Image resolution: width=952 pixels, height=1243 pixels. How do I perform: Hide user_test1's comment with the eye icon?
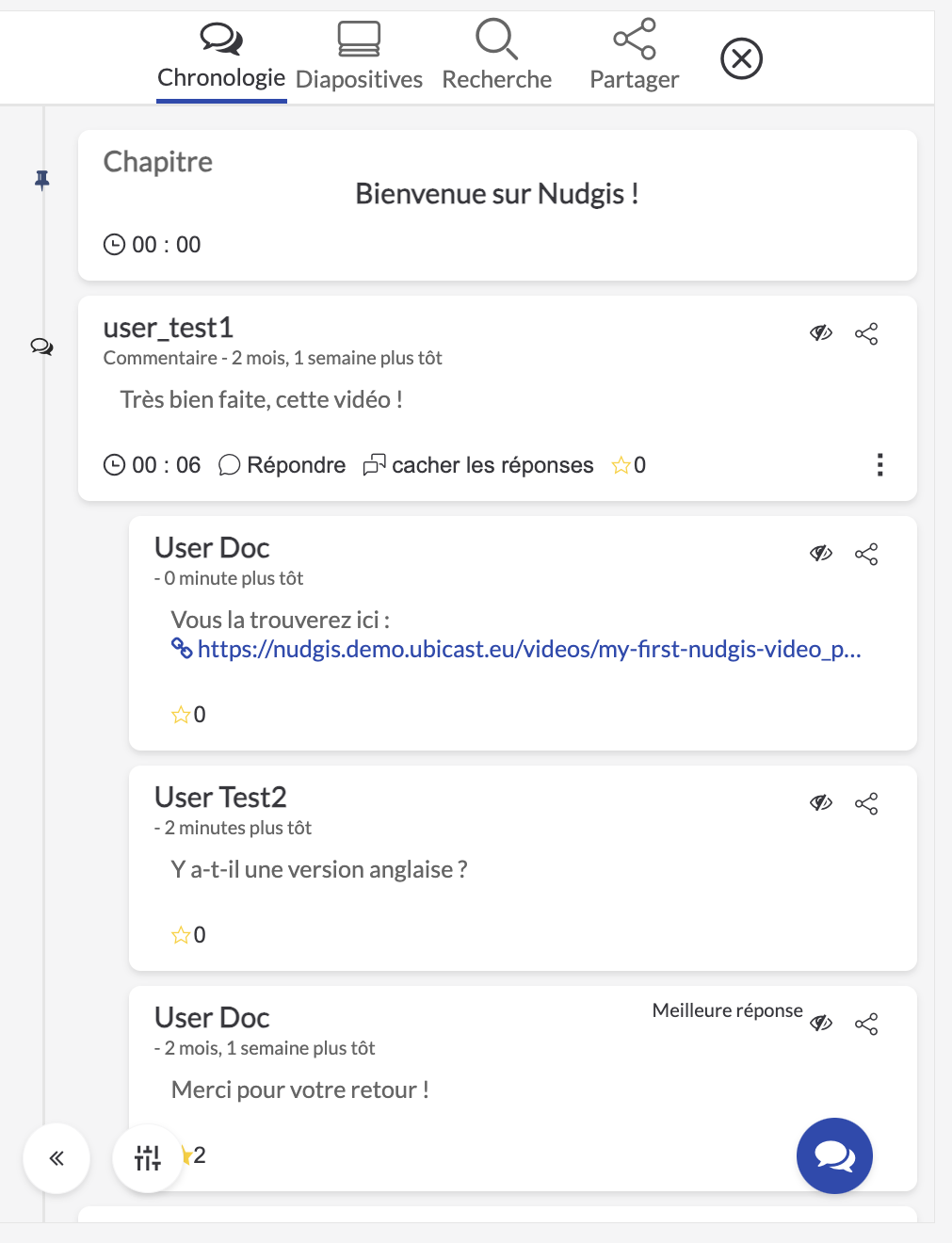pyautogui.click(x=821, y=333)
